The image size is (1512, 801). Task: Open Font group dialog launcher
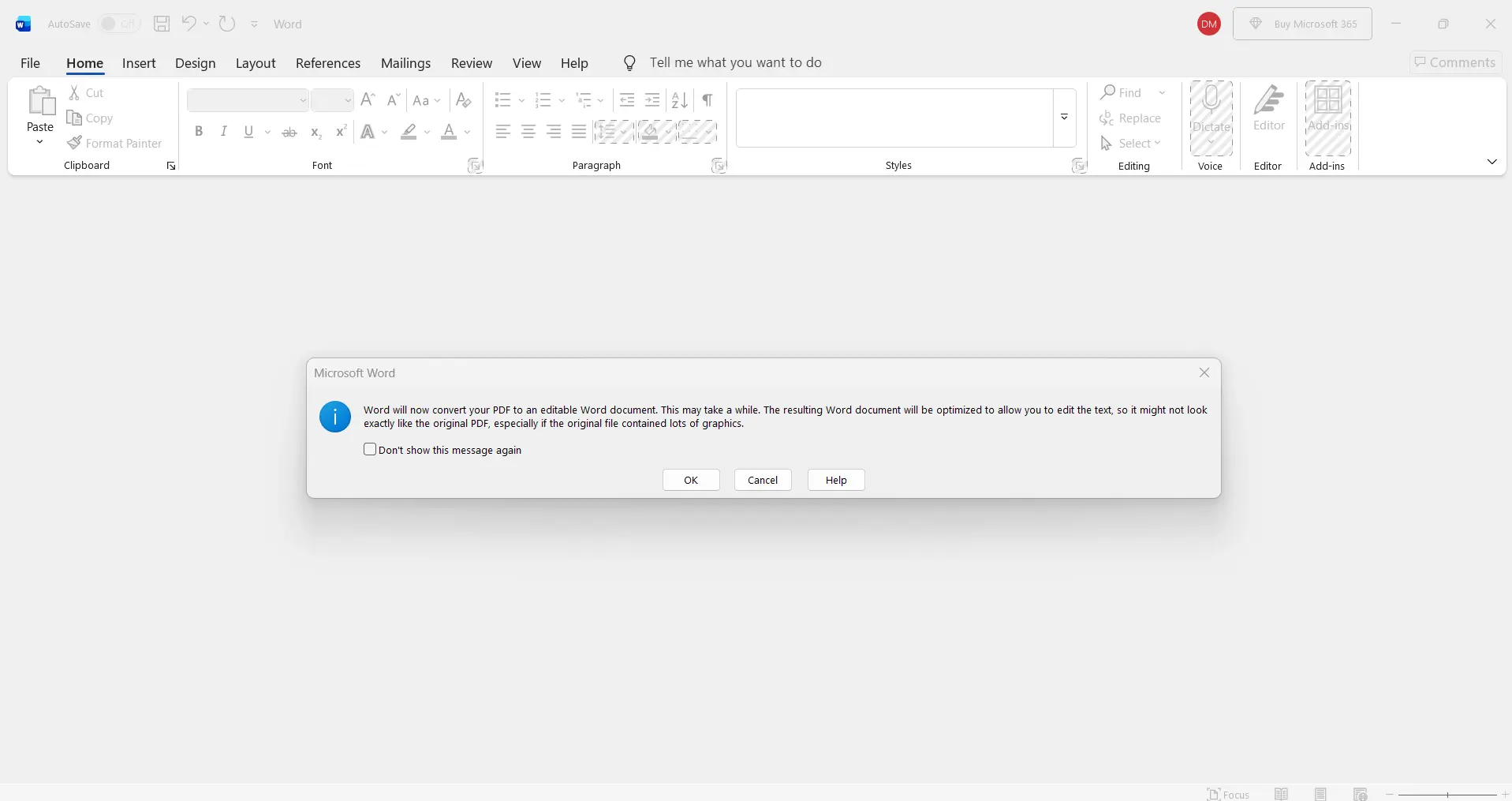click(x=474, y=166)
